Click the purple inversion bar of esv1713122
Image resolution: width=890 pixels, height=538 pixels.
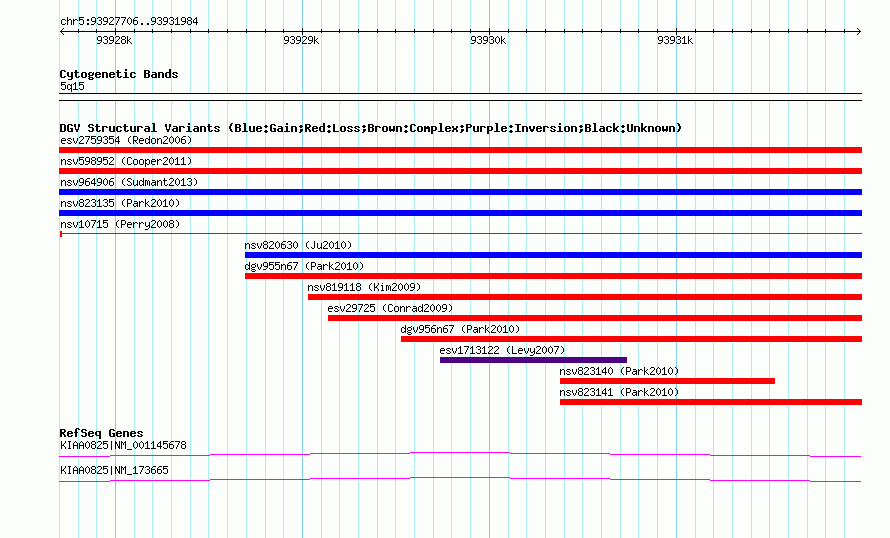pyautogui.click(x=534, y=360)
